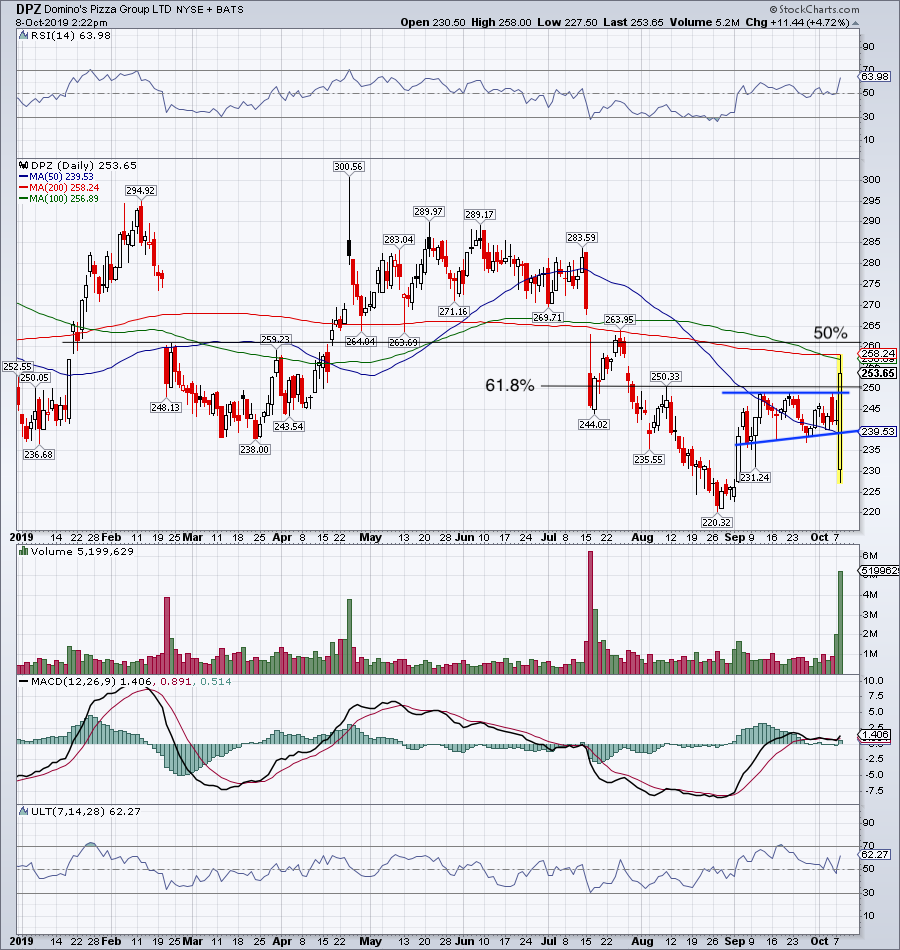Click the MA(100) 256.89 legend entry
Image resolution: width=900 pixels, height=950 pixels.
pyautogui.click(x=59, y=199)
